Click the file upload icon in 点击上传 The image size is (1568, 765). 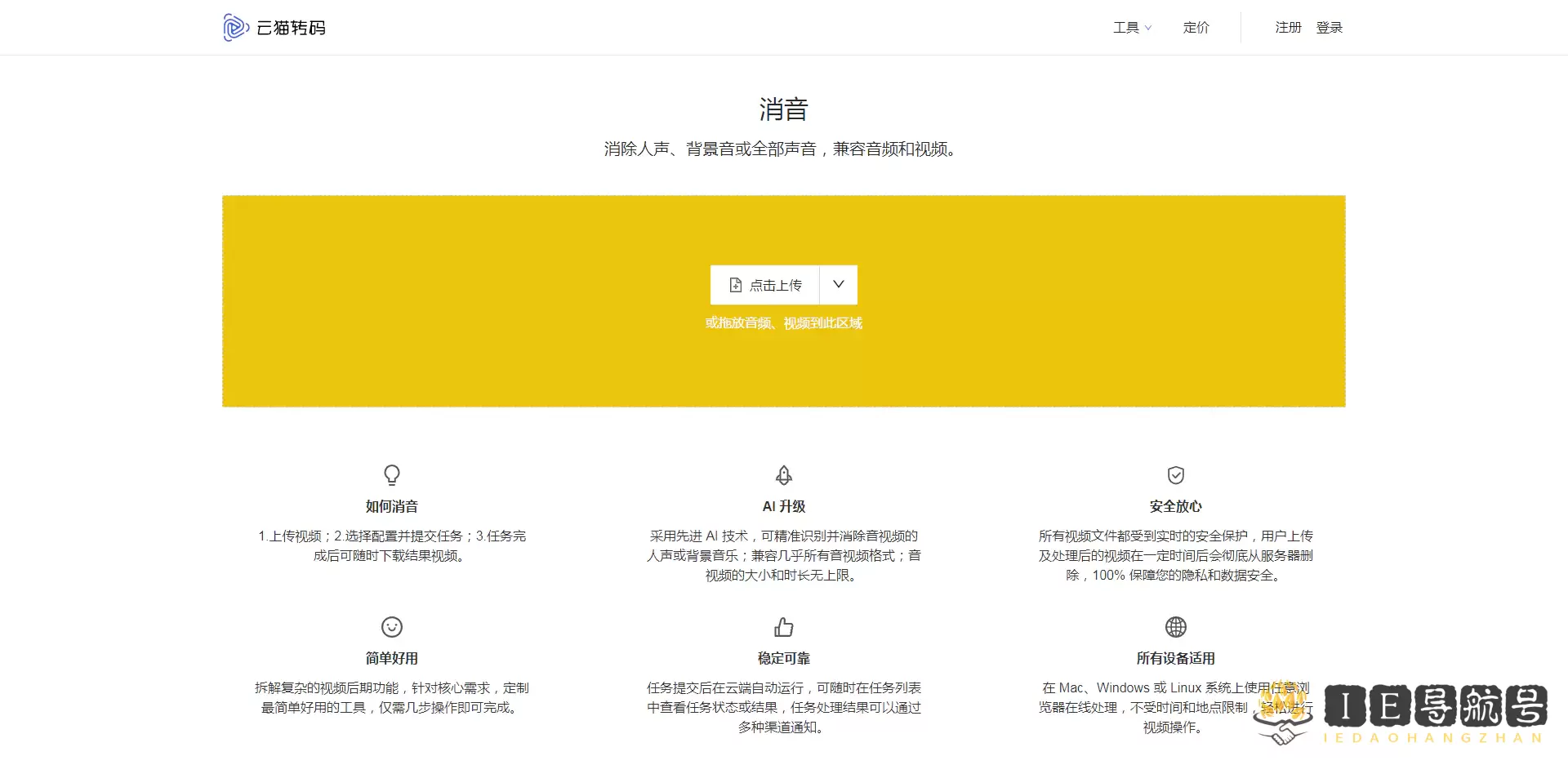pos(735,285)
